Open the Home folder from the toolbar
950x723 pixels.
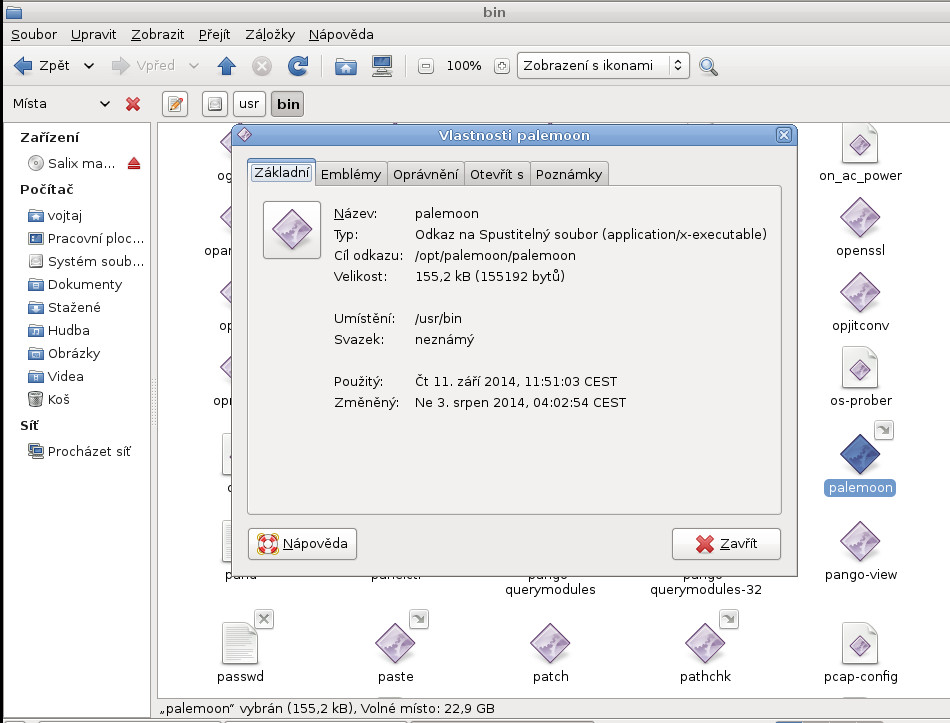point(345,66)
